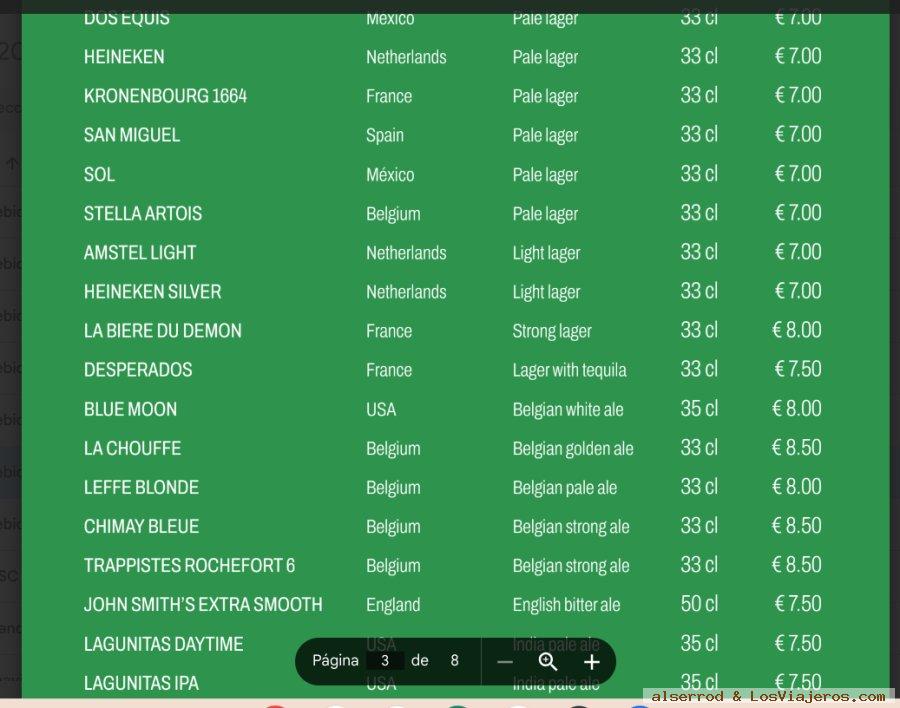The image size is (900, 708).
Task: Click "France" in the Desperados row
Action: 389,370
